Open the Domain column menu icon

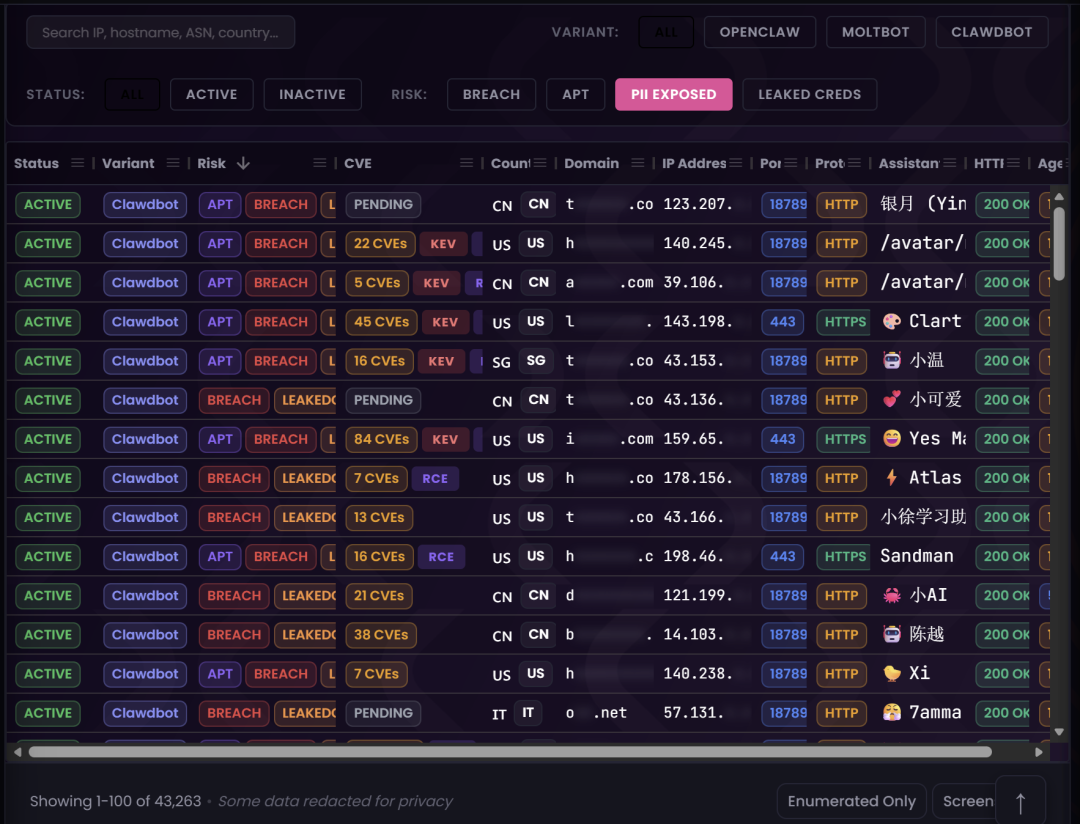click(637, 163)
